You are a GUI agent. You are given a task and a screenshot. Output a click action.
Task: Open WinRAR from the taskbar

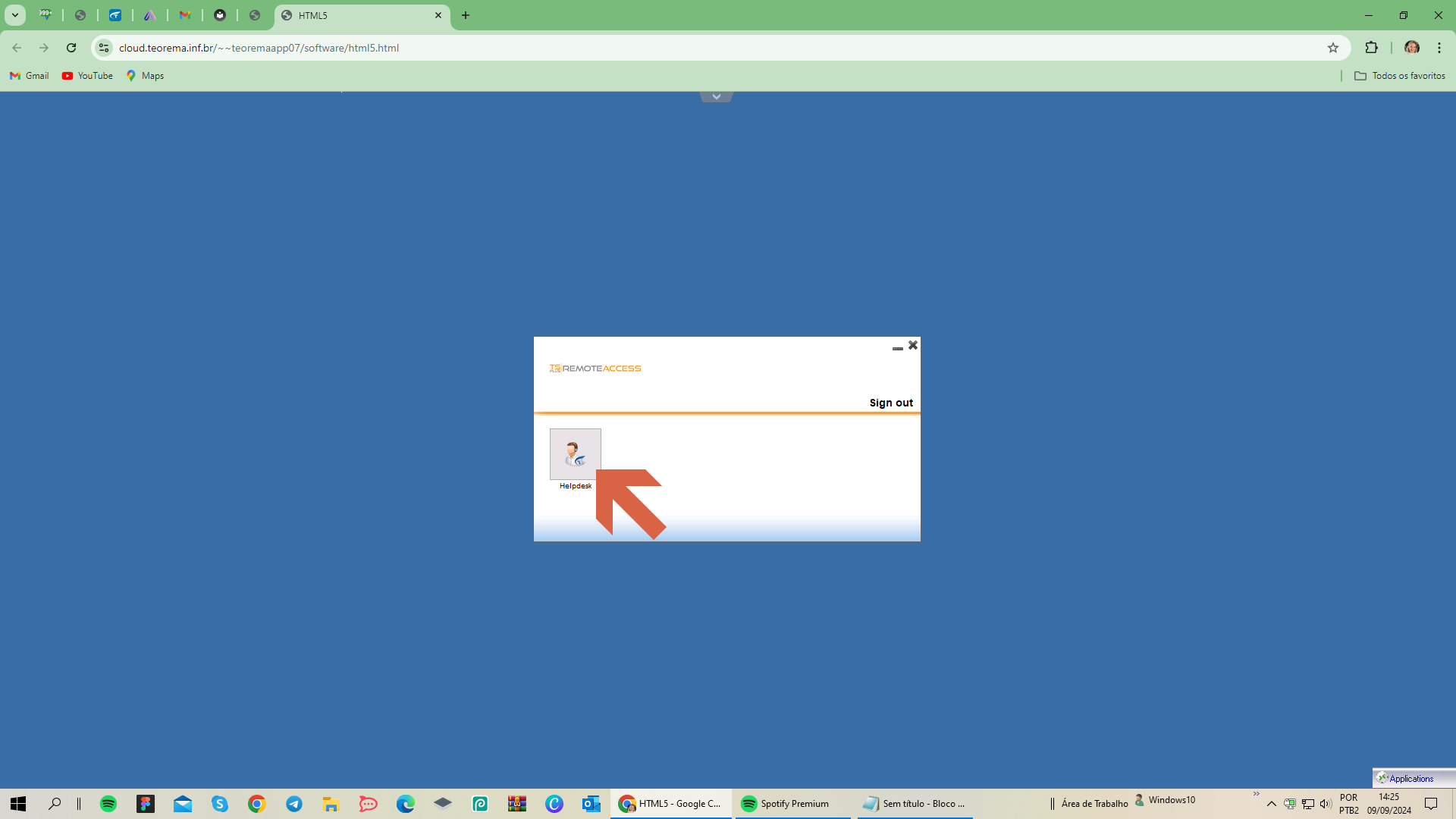(x=517, y=804)
